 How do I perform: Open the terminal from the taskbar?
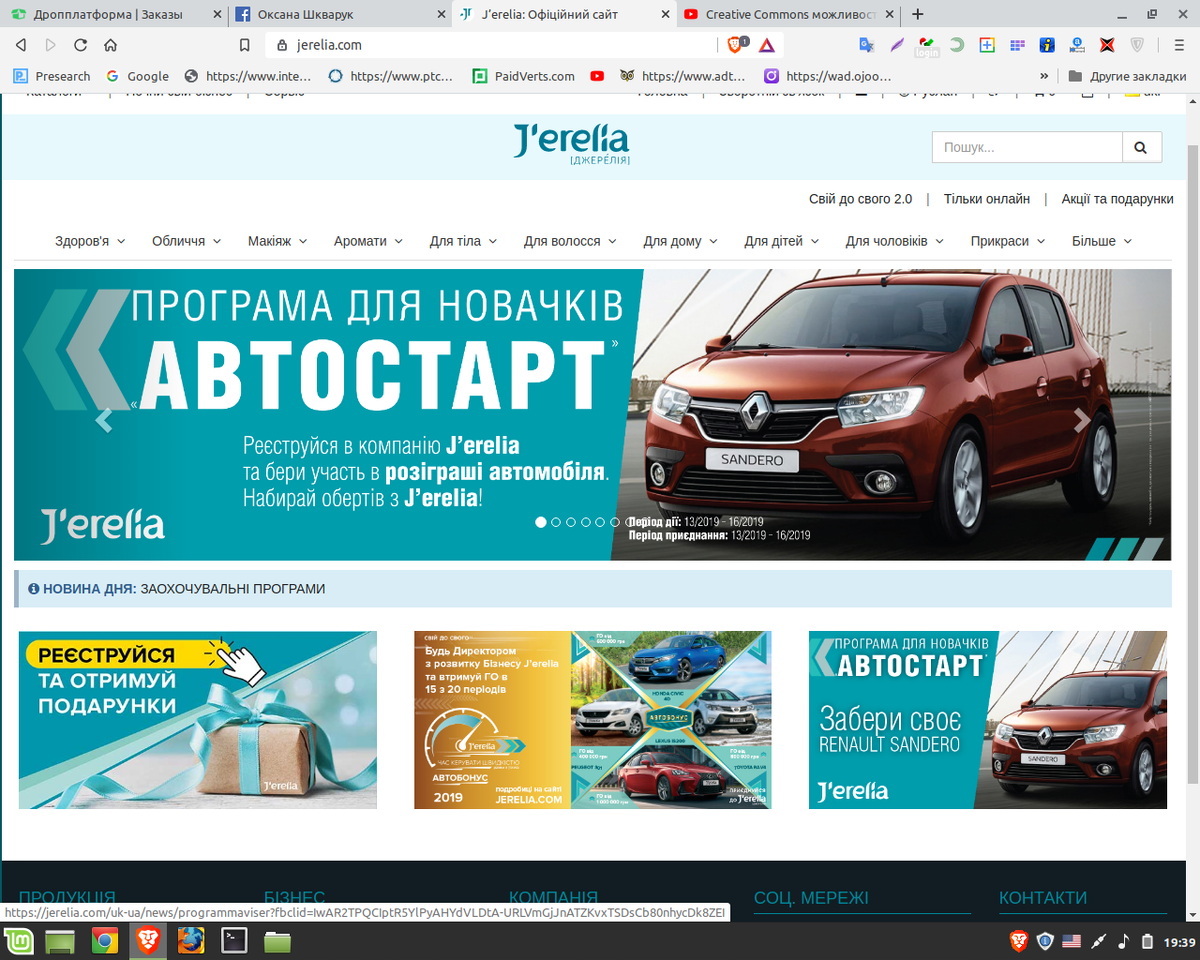coord(234,940)
